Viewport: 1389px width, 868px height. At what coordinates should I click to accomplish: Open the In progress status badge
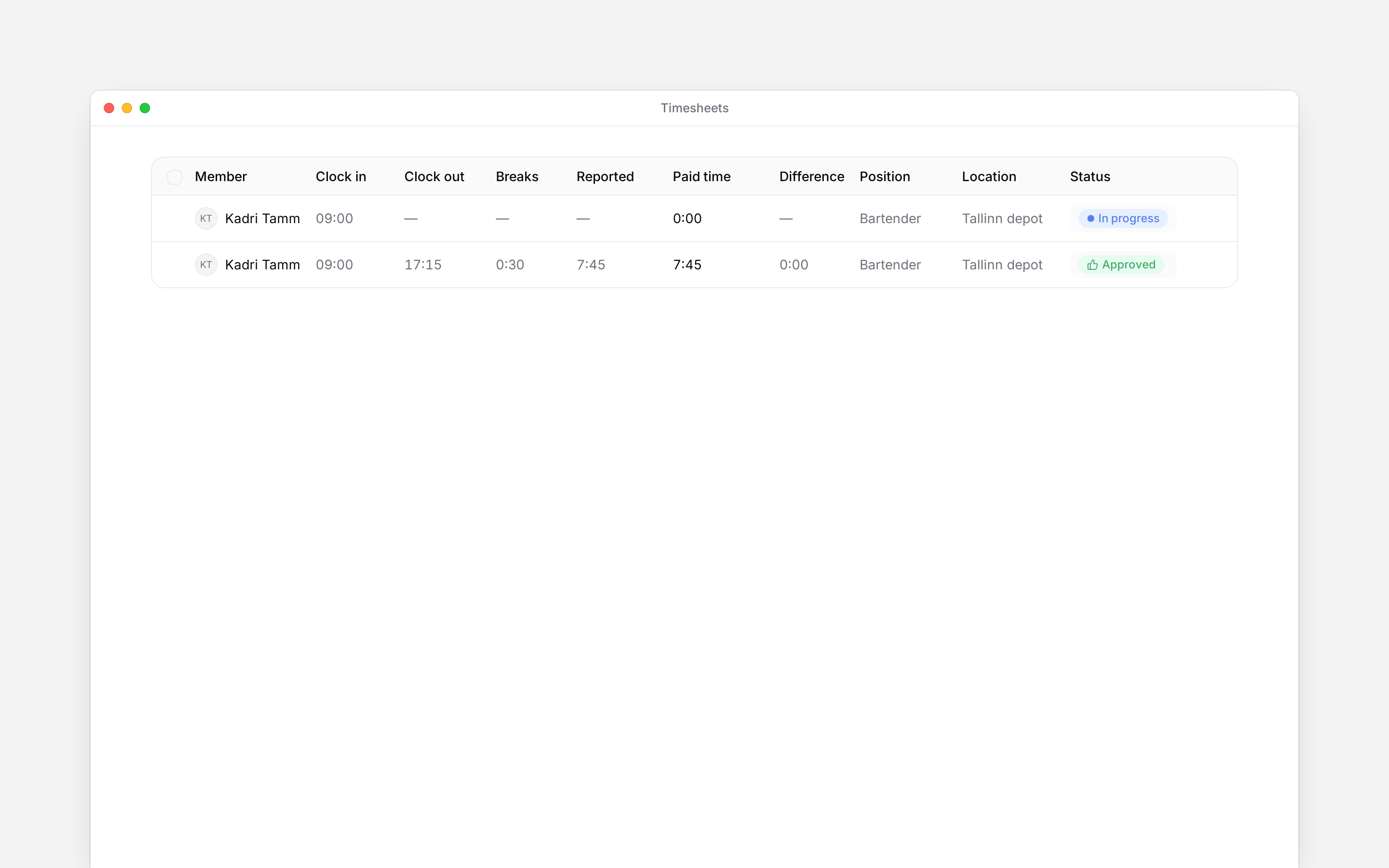click(1123, 219)
